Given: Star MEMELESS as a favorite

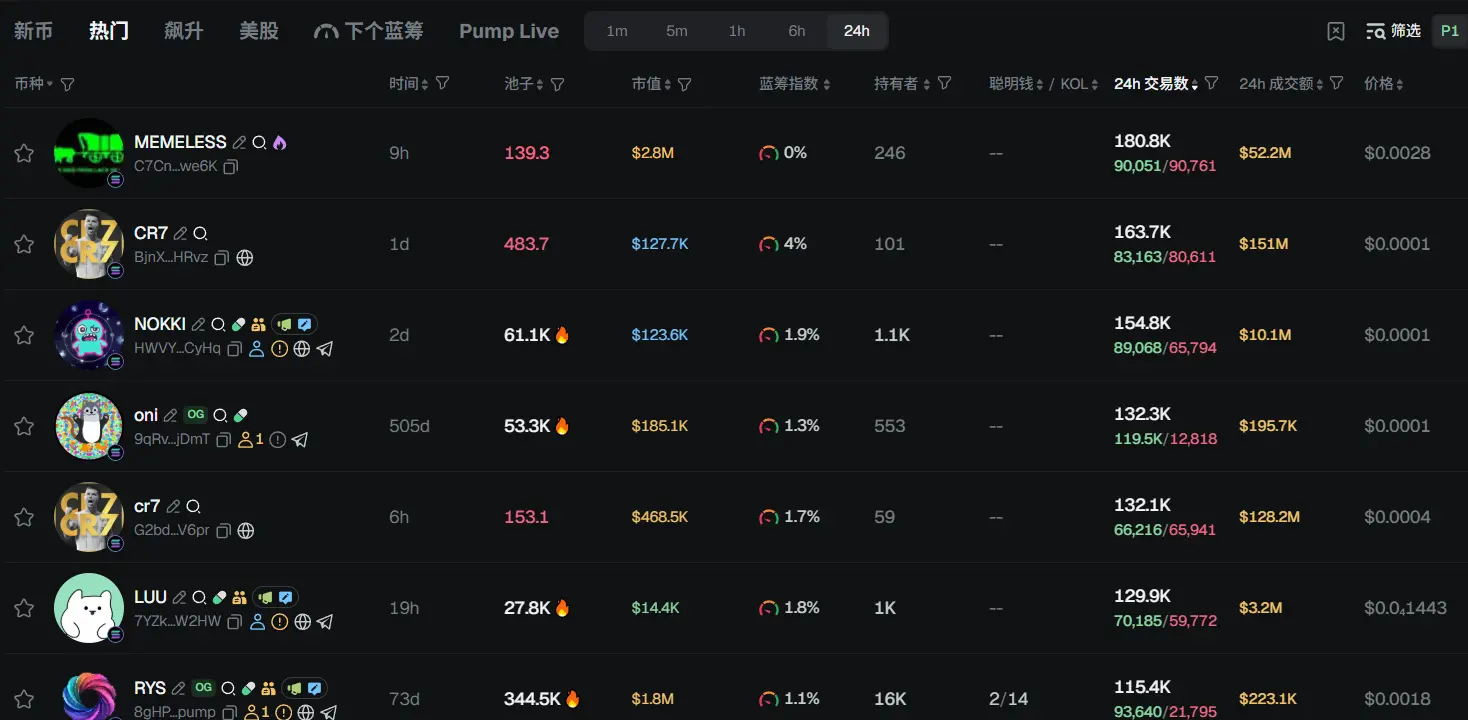Looking at the screenshot, I should [x=24, y=153].
